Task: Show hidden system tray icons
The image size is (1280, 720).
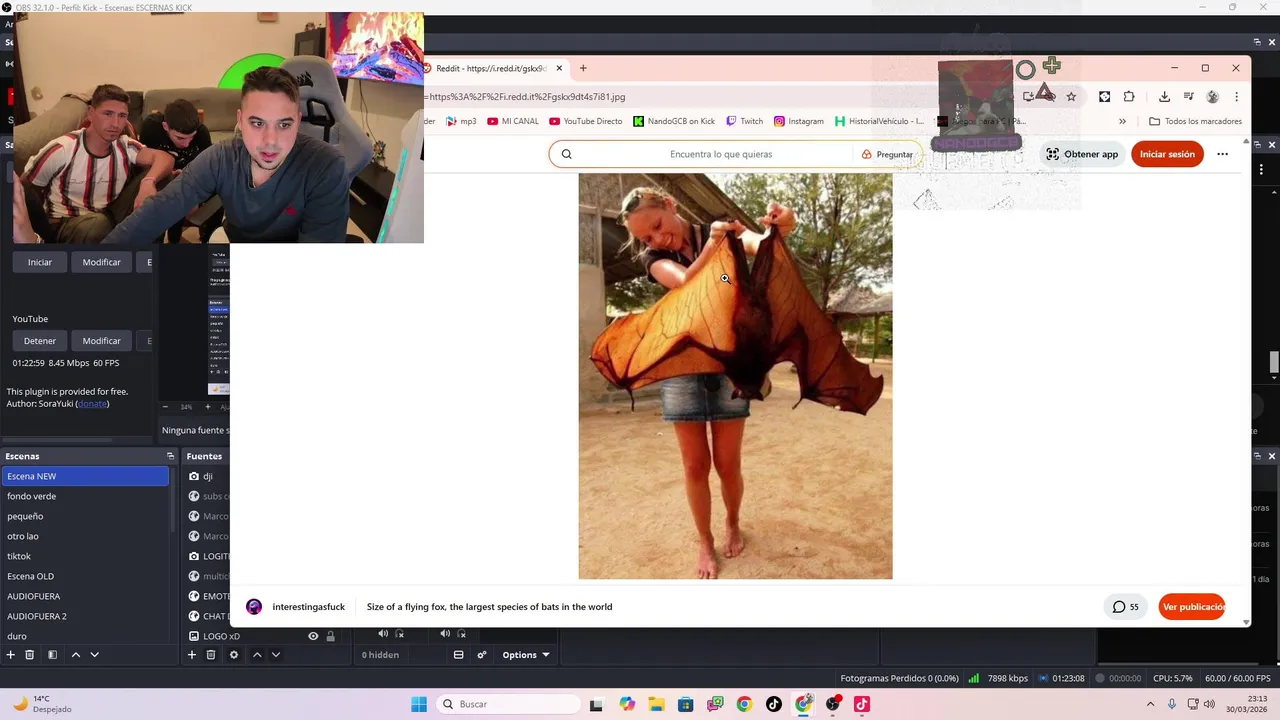Action: point(1150,704)
